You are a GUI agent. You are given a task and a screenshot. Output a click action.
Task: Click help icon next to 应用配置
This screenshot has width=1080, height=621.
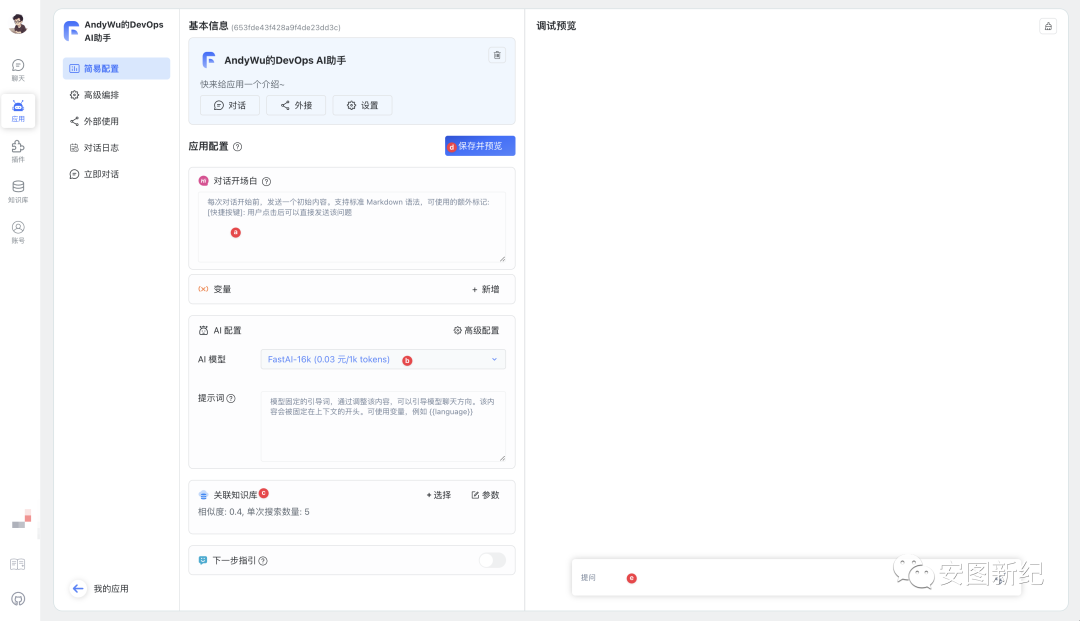pyautogui.click(x=238, y=147)
